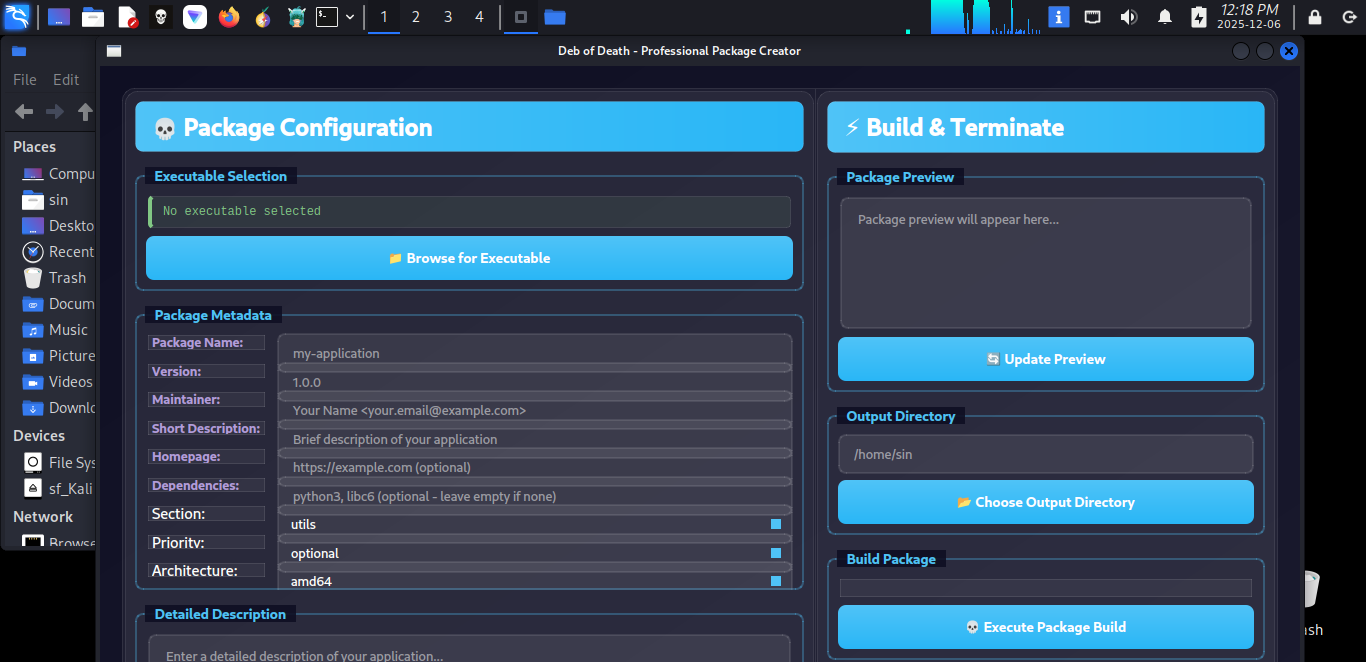Click the file manager back arrow
This screenshot has width=1366, height=662.
(x=24, y=112)
